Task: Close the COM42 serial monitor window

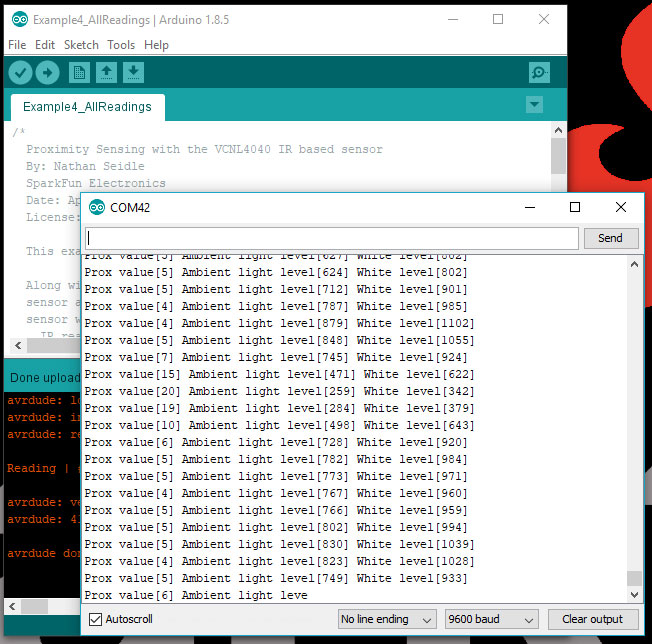Action: pyautogui.click(x=621, y=207)
